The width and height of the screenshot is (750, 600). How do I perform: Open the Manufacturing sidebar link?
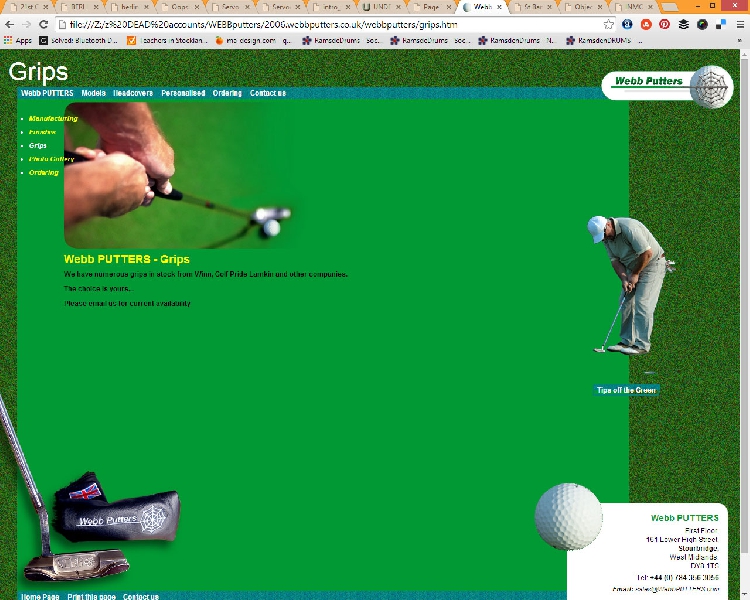tap(53, 119)
